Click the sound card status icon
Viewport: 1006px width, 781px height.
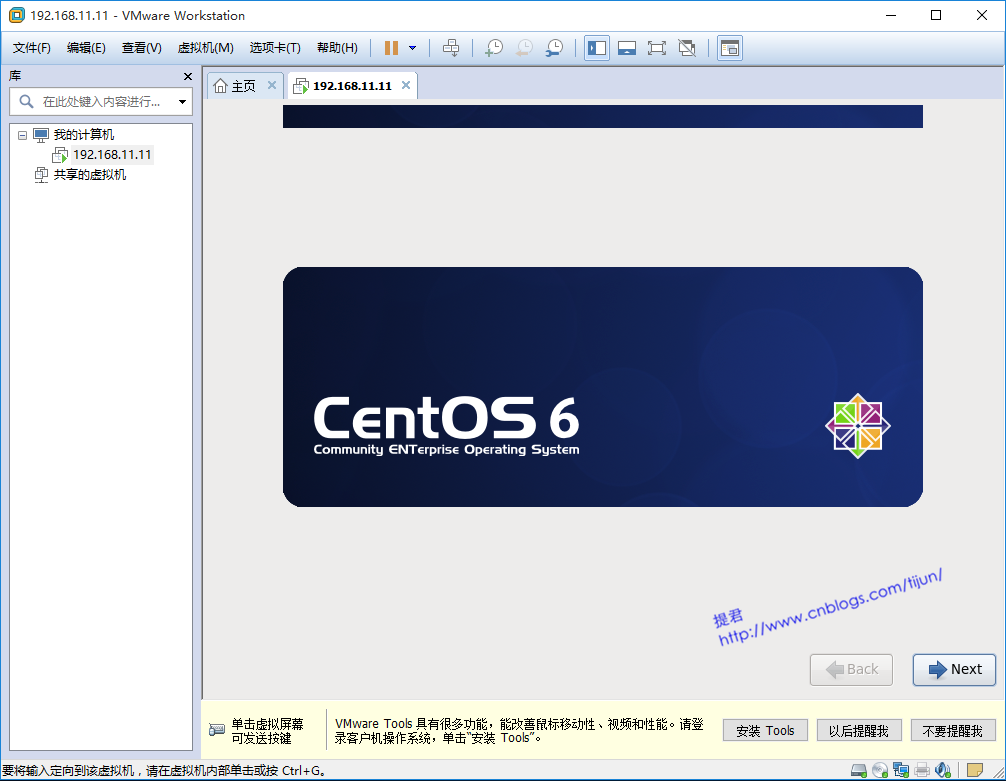pyautogui.click(x=942, y=770)
